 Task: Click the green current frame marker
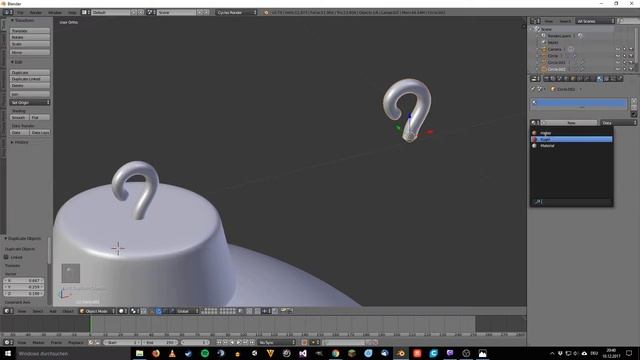91,324
